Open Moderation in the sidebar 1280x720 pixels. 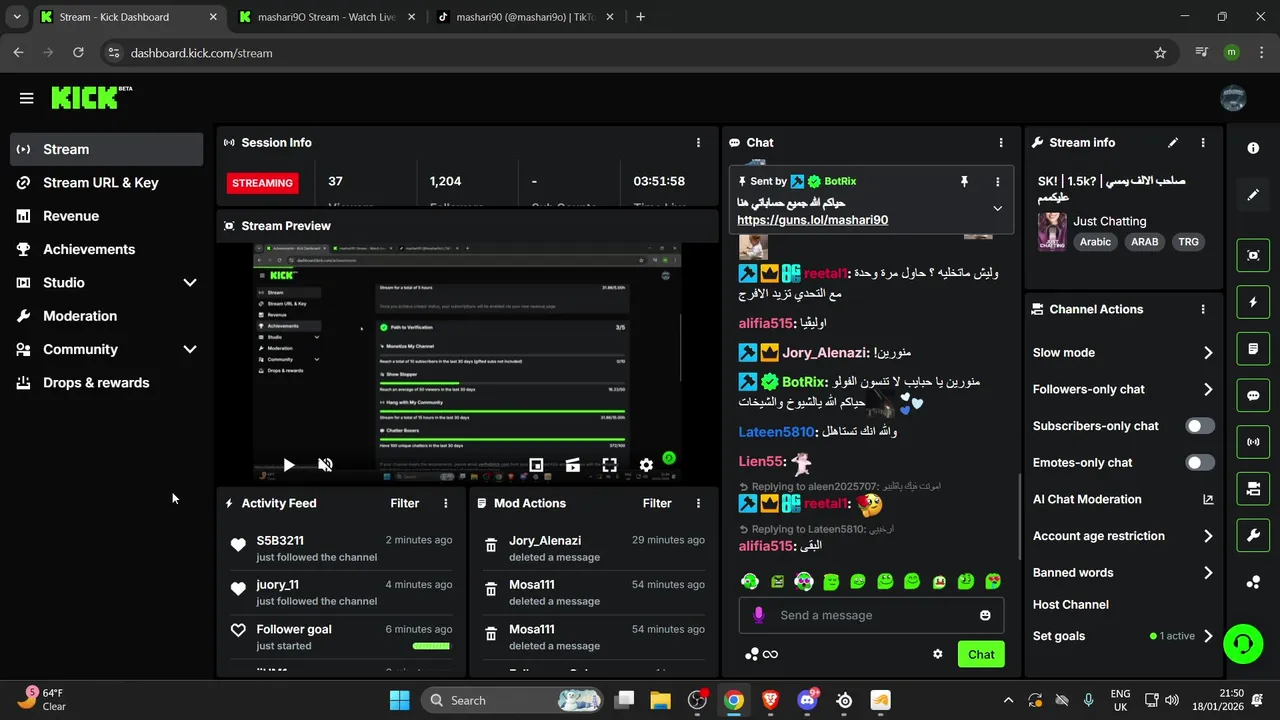106,316
